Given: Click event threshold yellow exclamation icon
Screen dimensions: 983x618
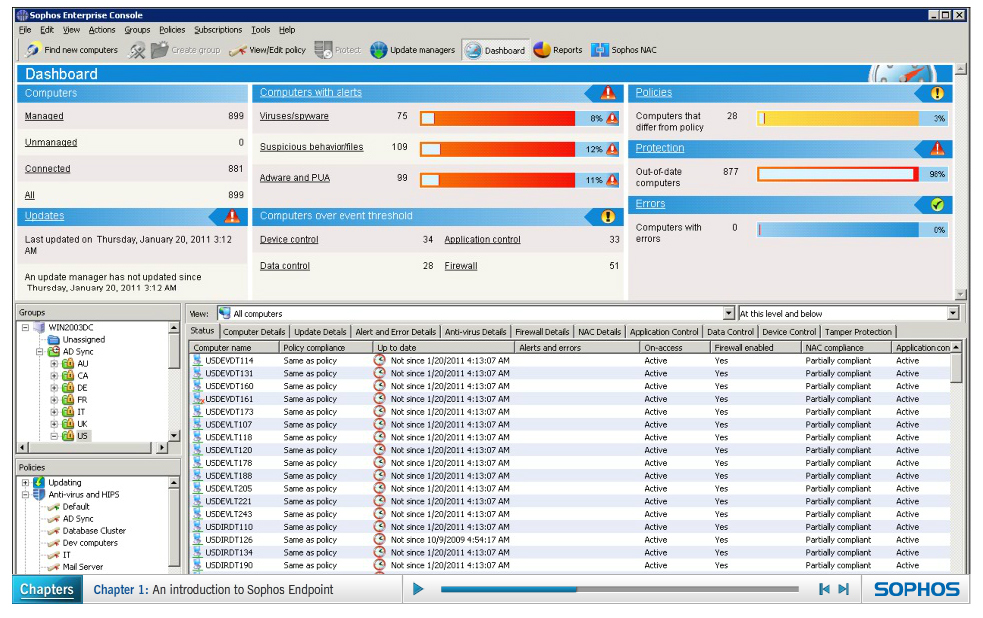Looking at the screenshot, I should click(x=607, y=216).
